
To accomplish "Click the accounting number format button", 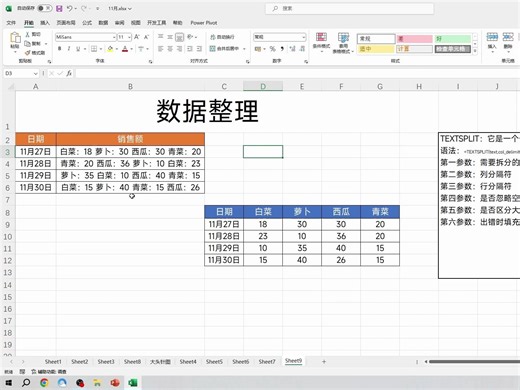I will 258,49.
